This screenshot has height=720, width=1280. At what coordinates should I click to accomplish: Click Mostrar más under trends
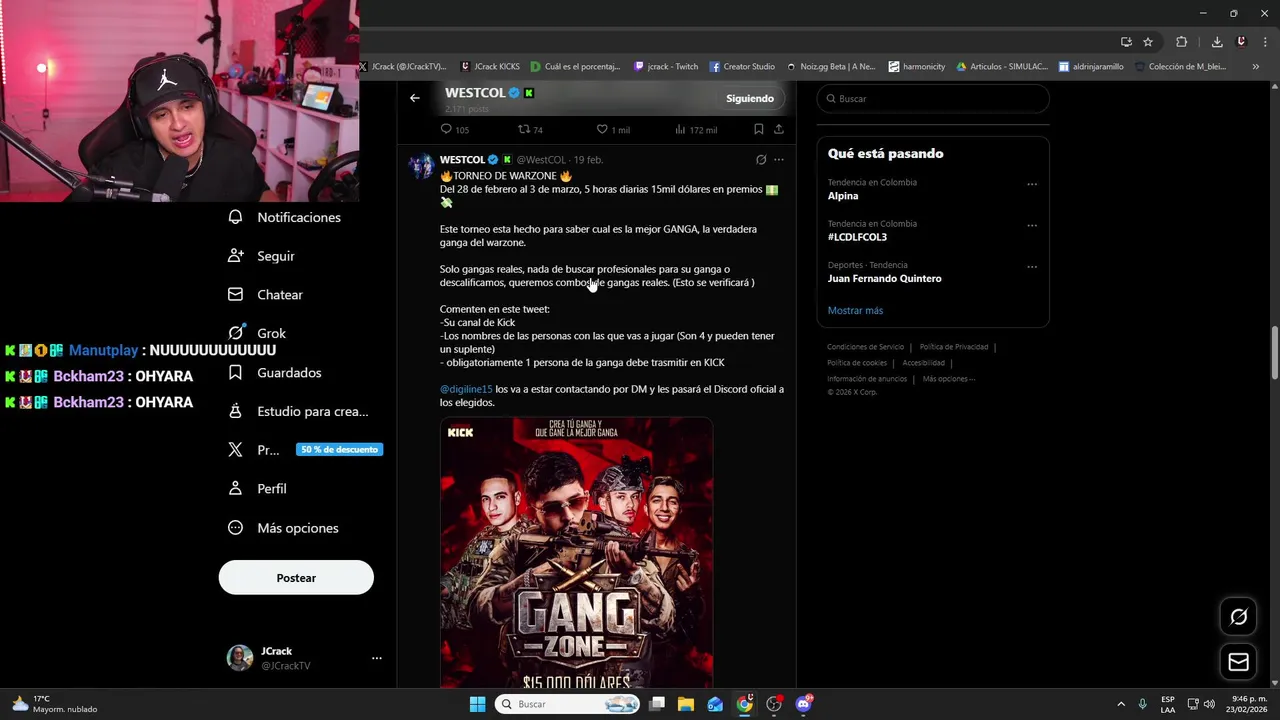(855, 310)
